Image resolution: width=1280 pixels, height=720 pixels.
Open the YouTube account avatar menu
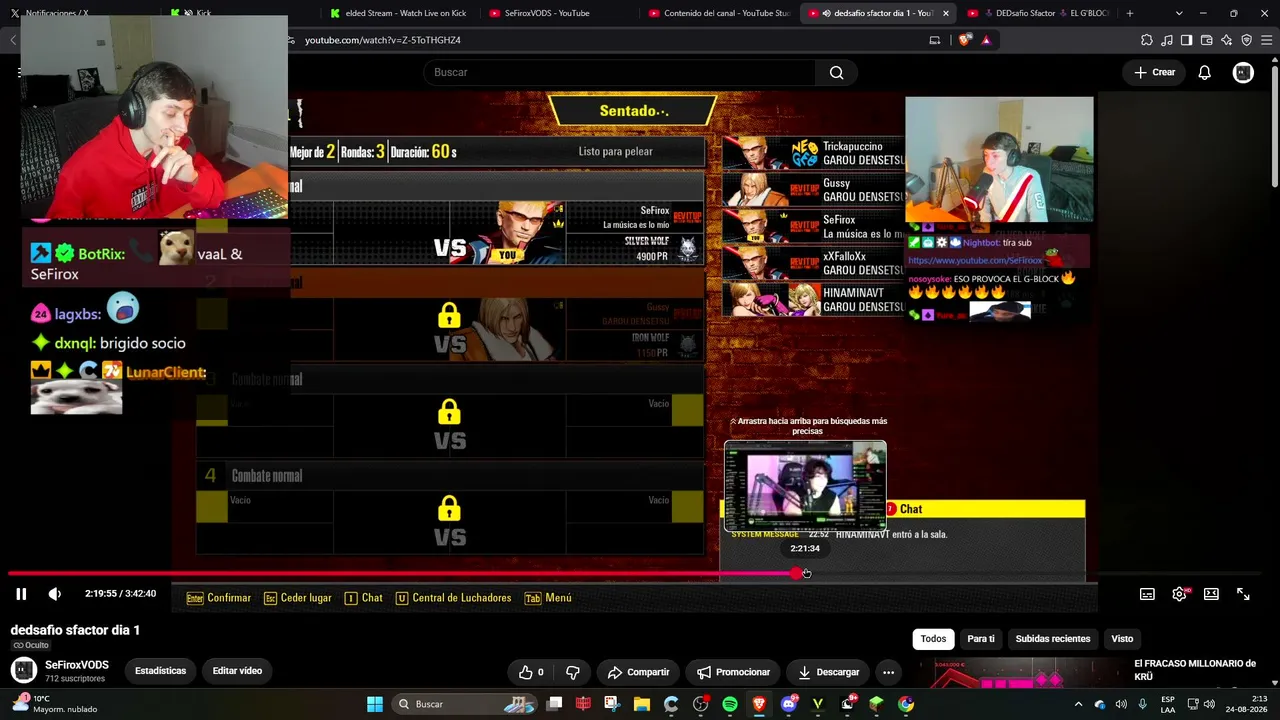click(x=1243, y=72)
